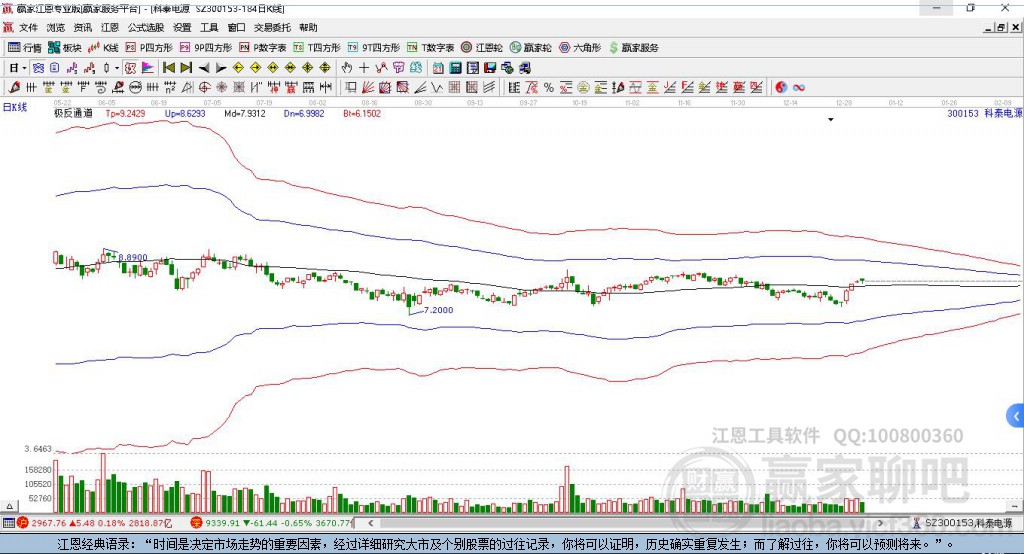
Task: Select the zigzag wave line tool
Action: pos(436,88)
